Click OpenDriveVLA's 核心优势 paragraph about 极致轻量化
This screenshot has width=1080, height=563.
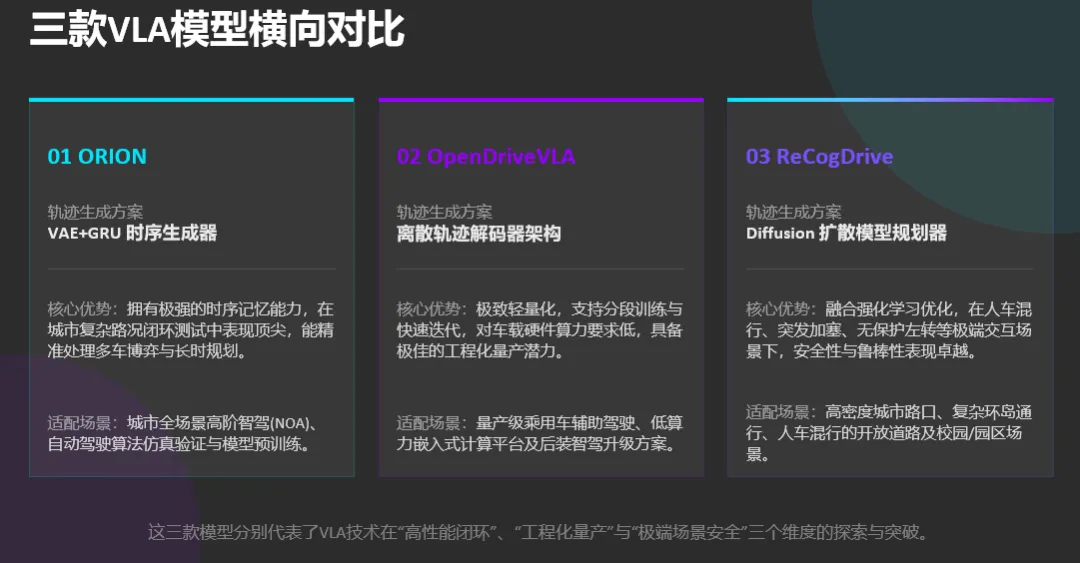point(539,330)
